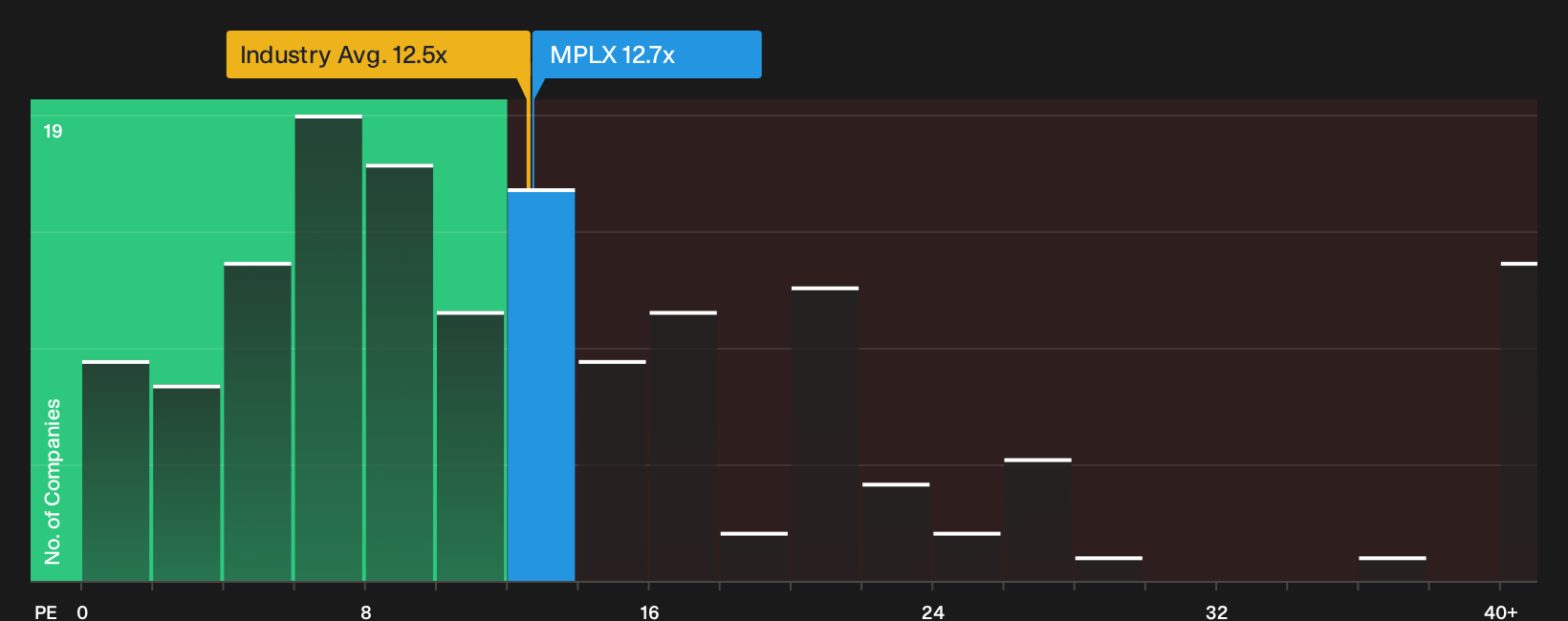
Task: Click the tallest bar just before PE 8
Action: [329, 348]
